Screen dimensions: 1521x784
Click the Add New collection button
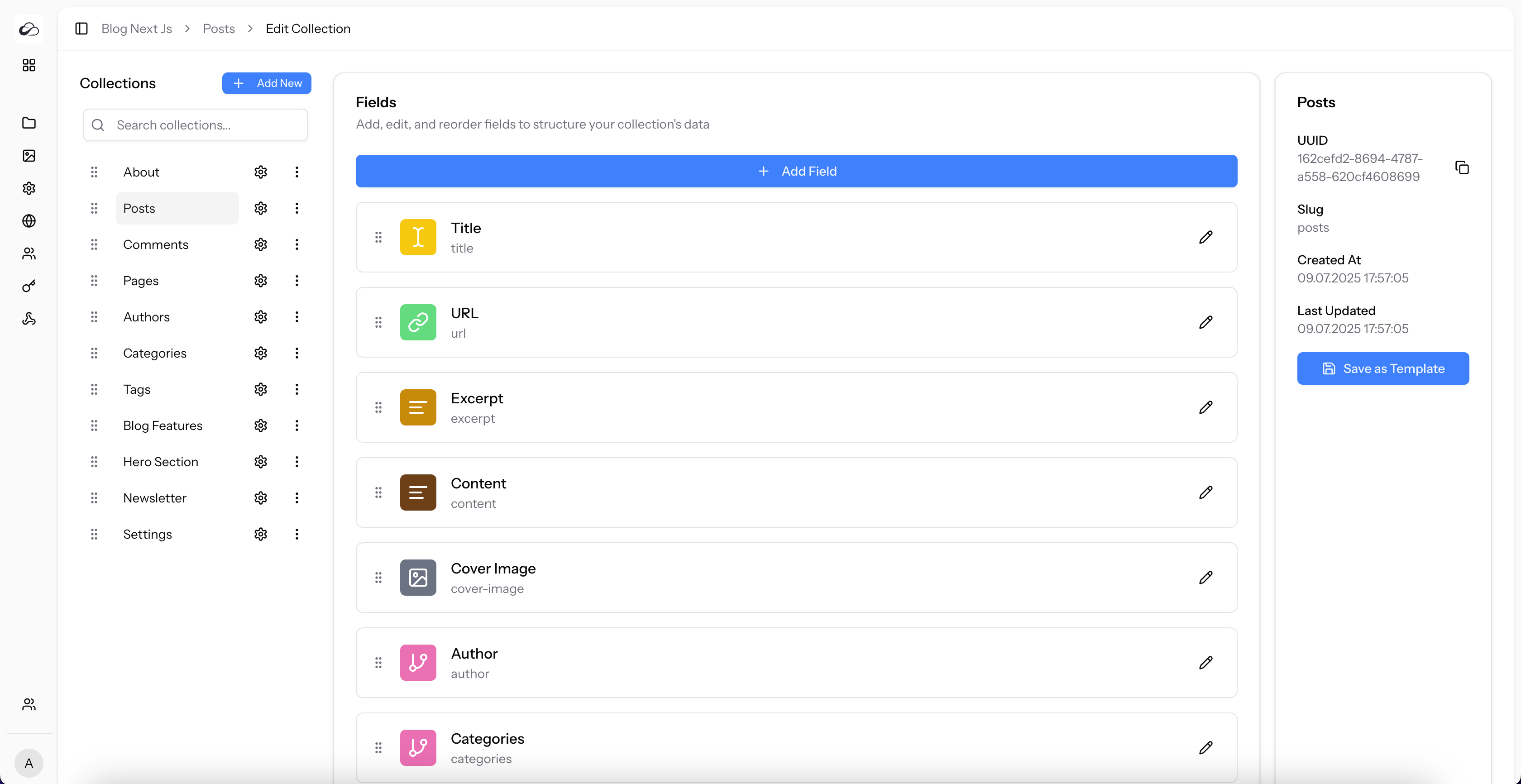point(267,83)
